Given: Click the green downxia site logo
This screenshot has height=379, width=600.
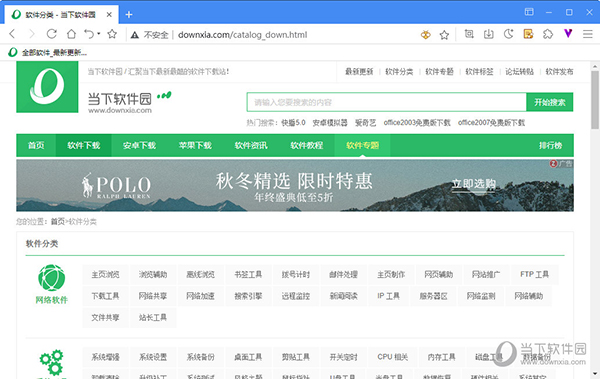Looking at the screenshot, I should tap(47, 87).
